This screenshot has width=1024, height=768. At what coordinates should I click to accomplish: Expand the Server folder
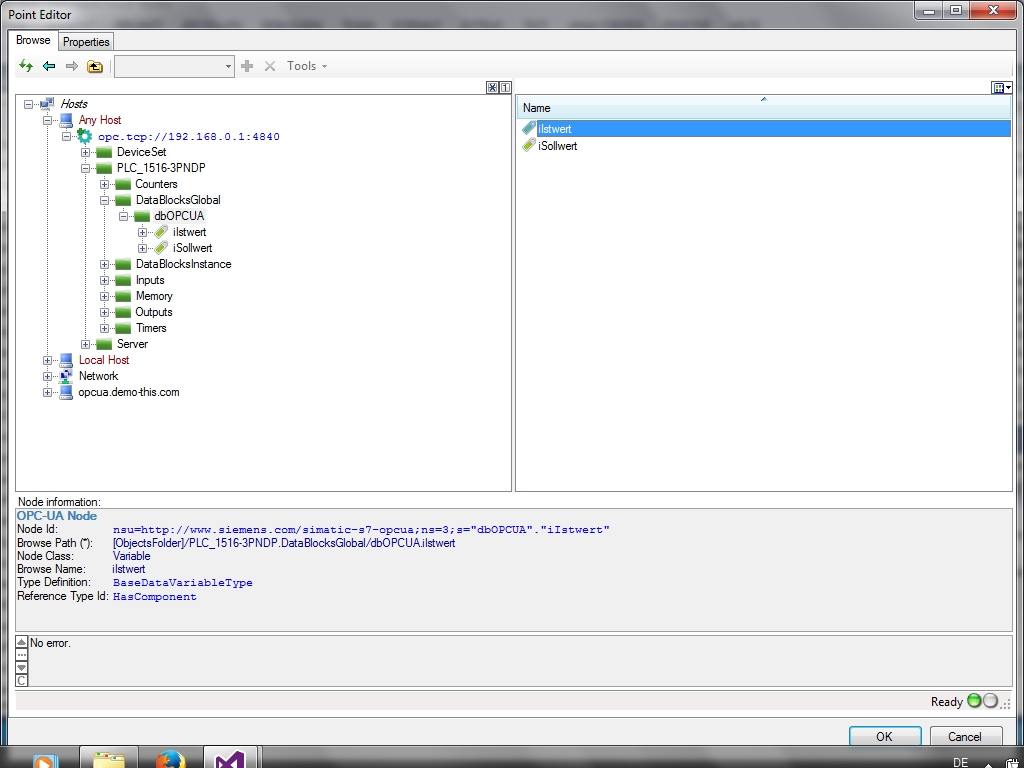click(x=85, y=344)
